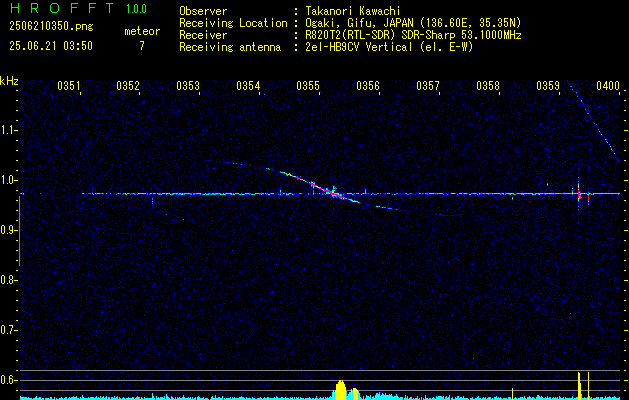Click the 0359 time marker
Screen dimensions: 629x400
(x=548, y=85)
